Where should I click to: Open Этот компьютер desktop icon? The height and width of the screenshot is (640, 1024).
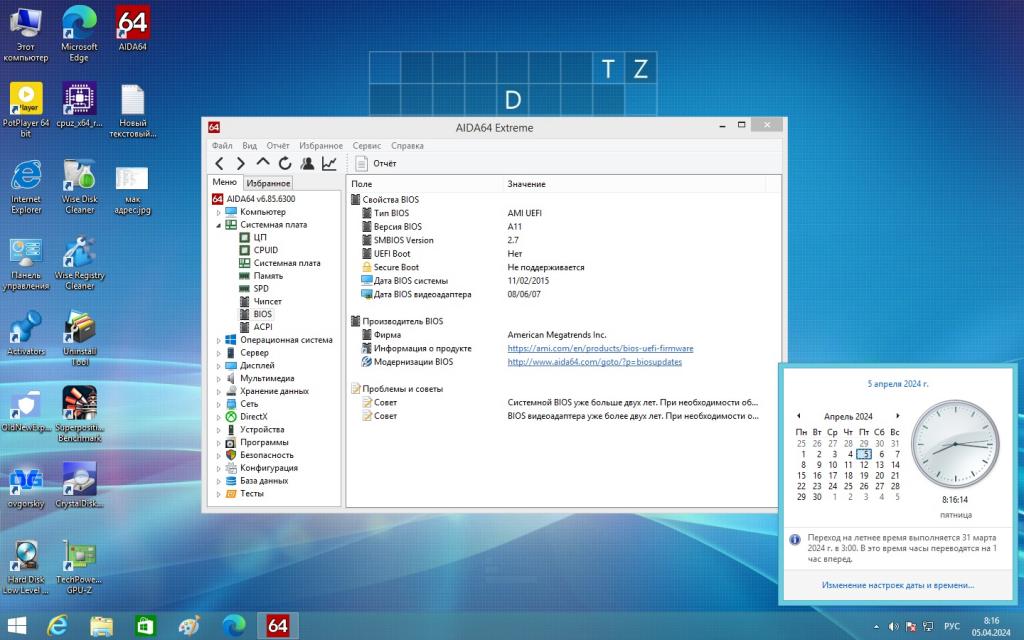tap(25, 34)
